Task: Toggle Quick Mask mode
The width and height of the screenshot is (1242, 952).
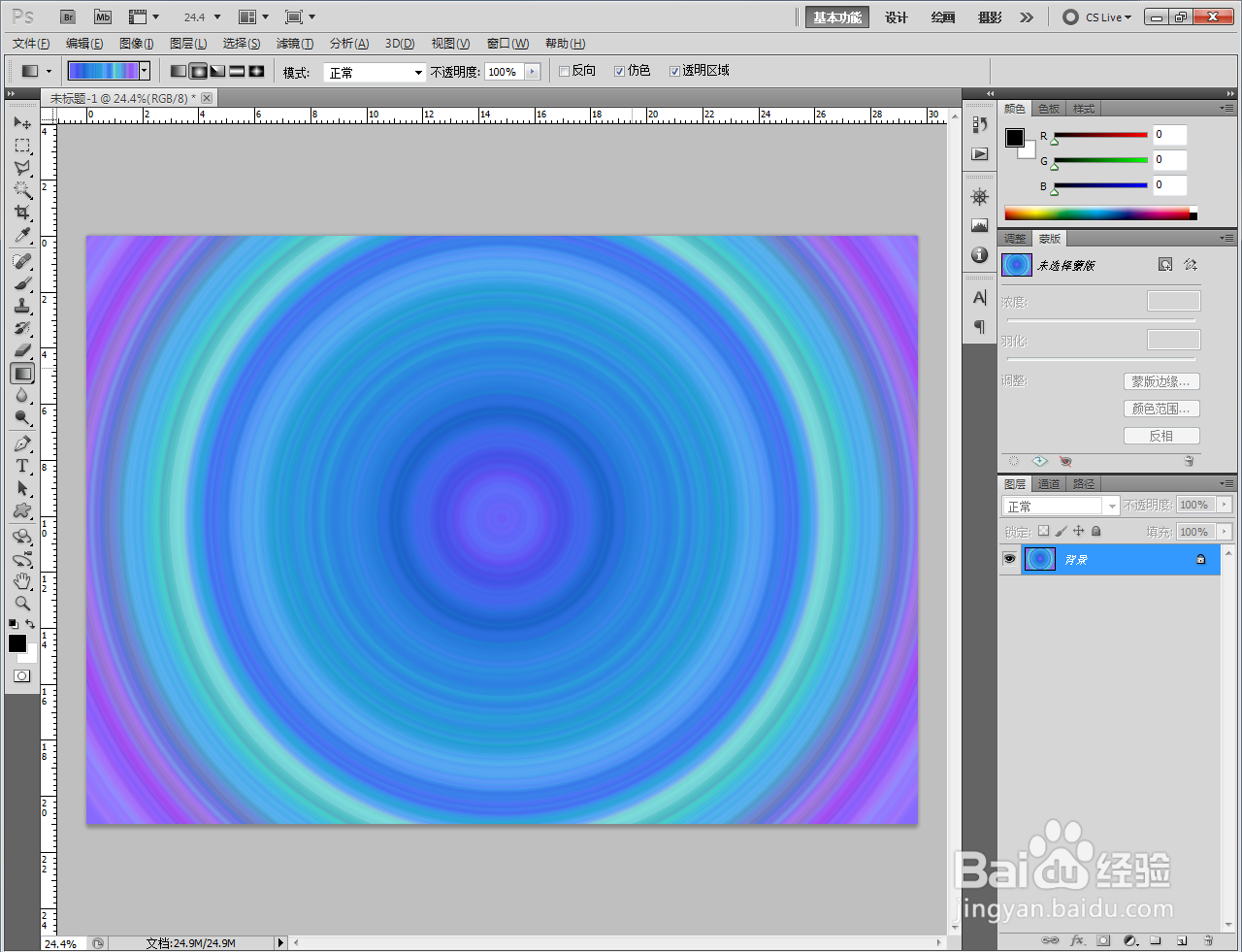Action: coord(22,675)
